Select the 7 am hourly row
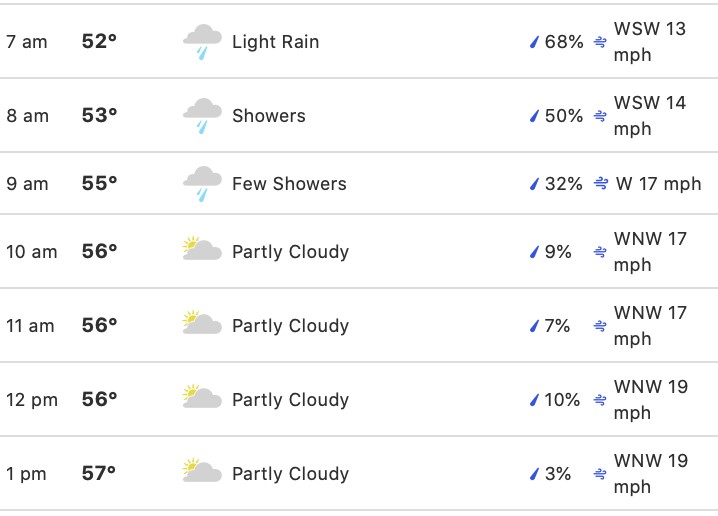The height and width of the screenshot is (516, 718). point(359,41)
